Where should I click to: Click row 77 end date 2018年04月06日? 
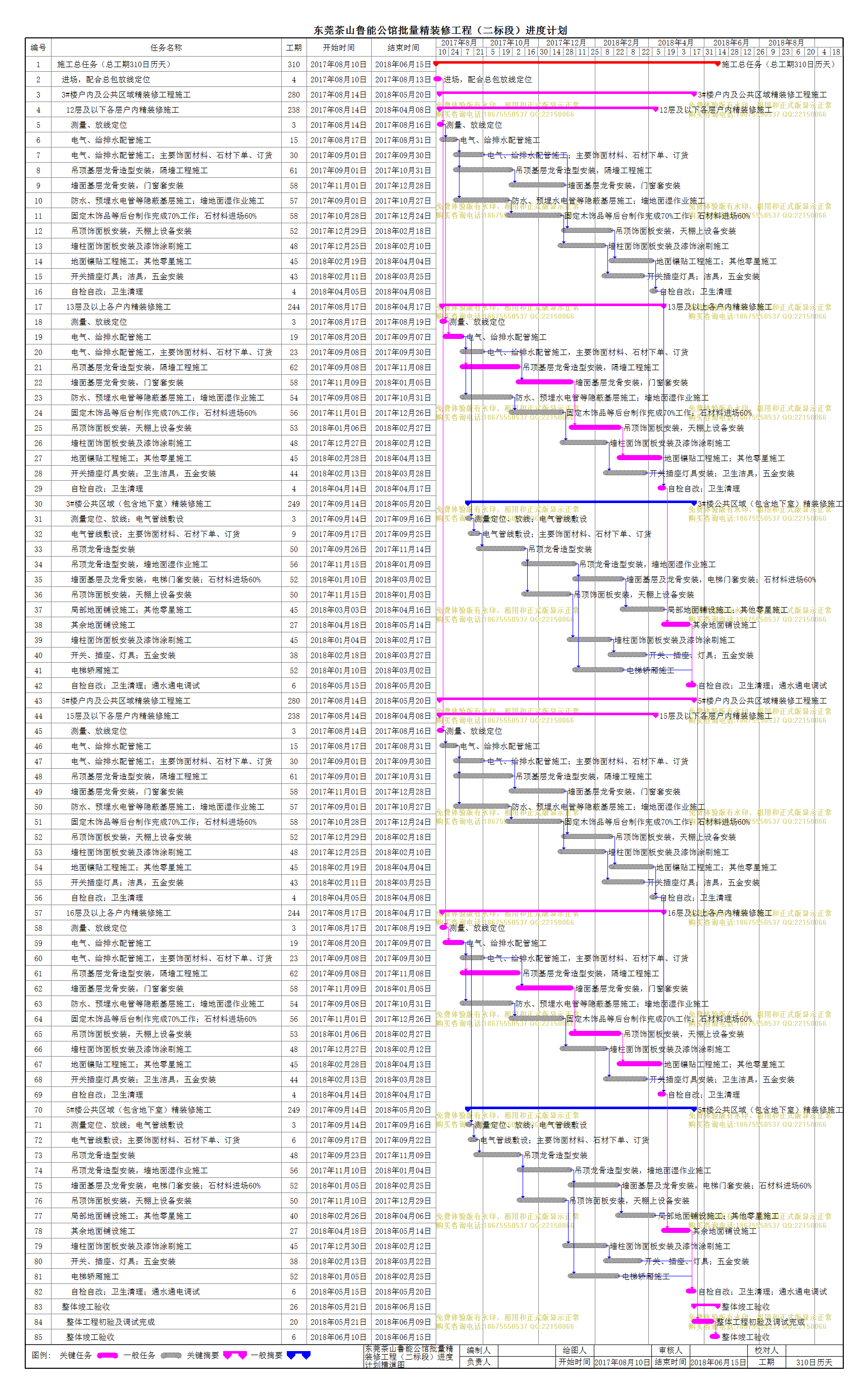(x=403, y=1216)
